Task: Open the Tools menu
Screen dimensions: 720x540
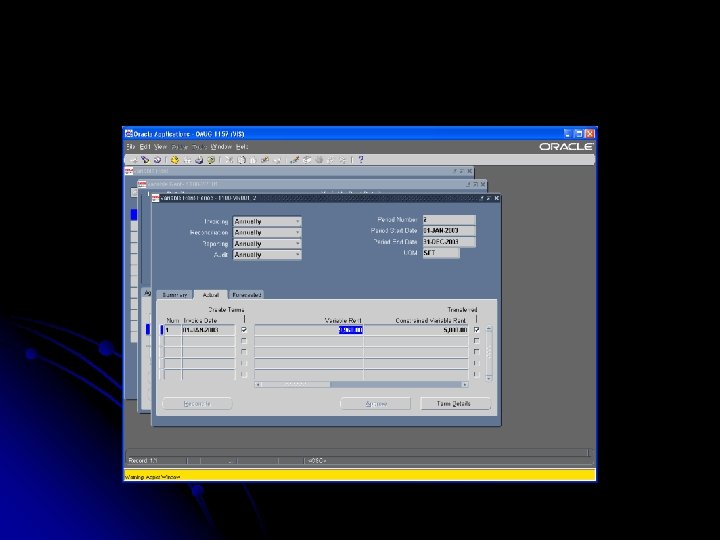Action: (200, 147)
